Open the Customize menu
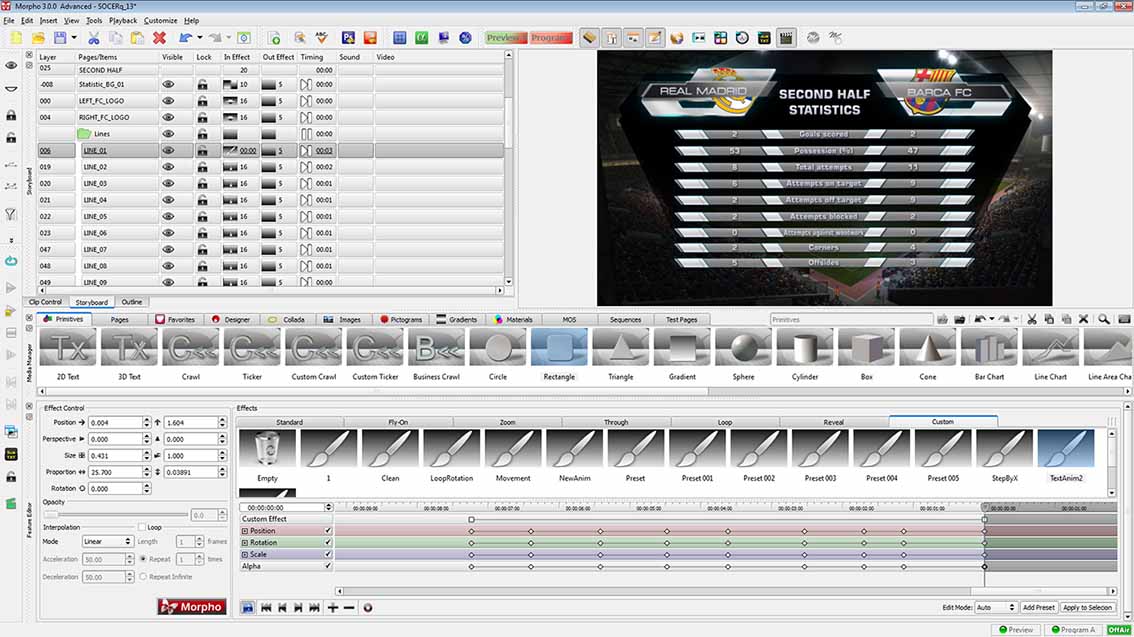This screenshot has height=637, width=1134. pos(161,20)
